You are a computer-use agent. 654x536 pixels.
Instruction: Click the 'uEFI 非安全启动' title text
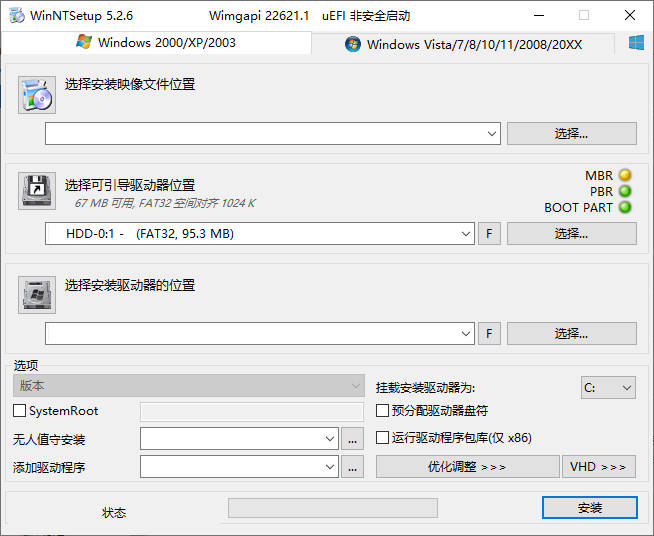[x=366, y=16]
